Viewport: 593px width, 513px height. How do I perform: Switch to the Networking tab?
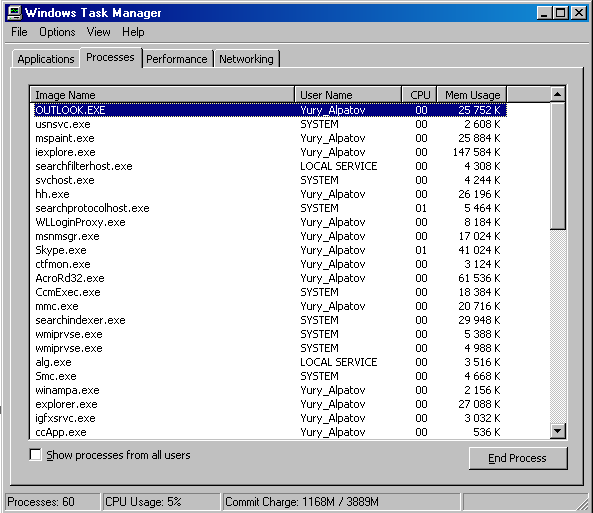coord(246,59)
